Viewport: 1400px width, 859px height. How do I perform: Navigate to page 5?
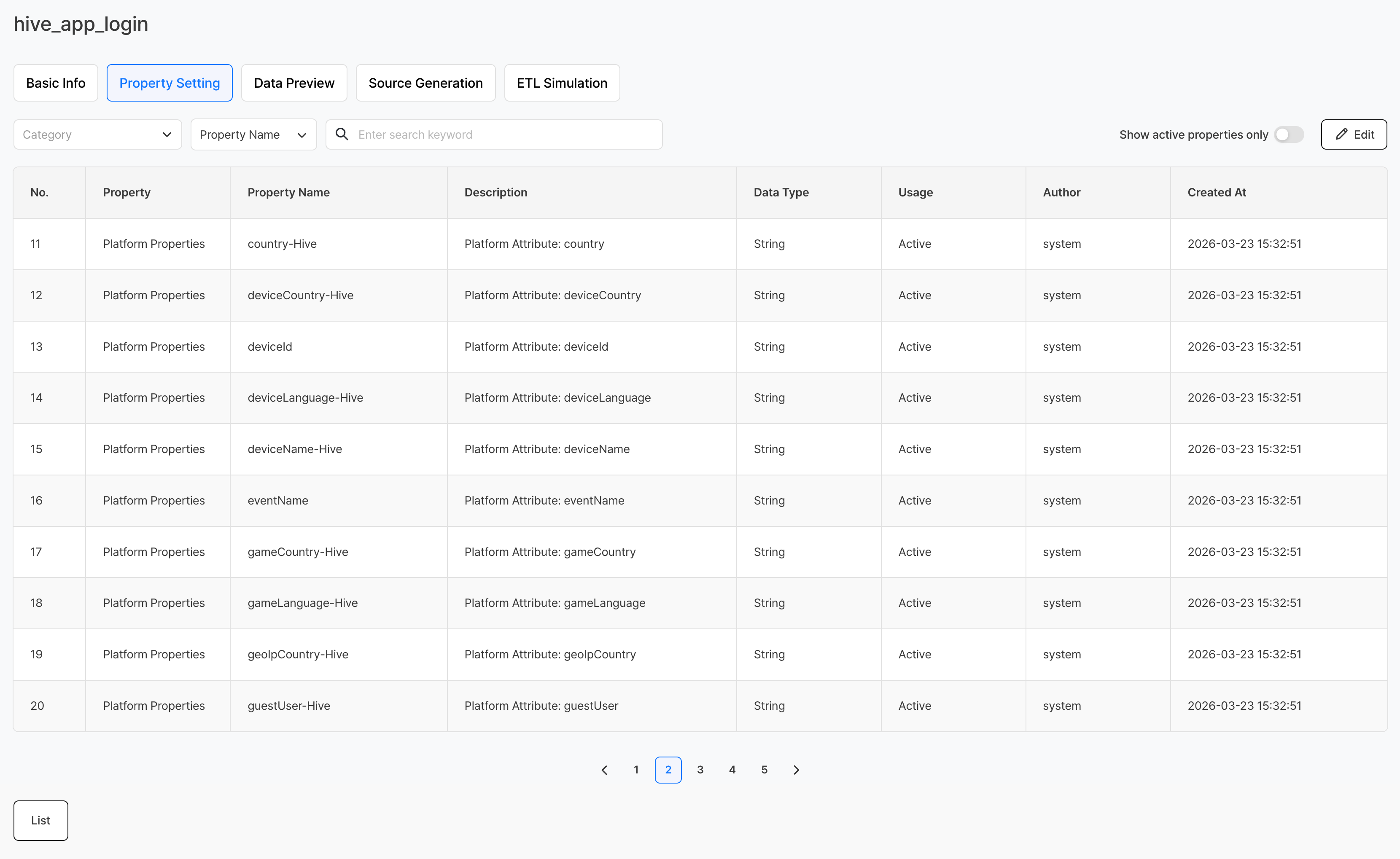(764, 770)
